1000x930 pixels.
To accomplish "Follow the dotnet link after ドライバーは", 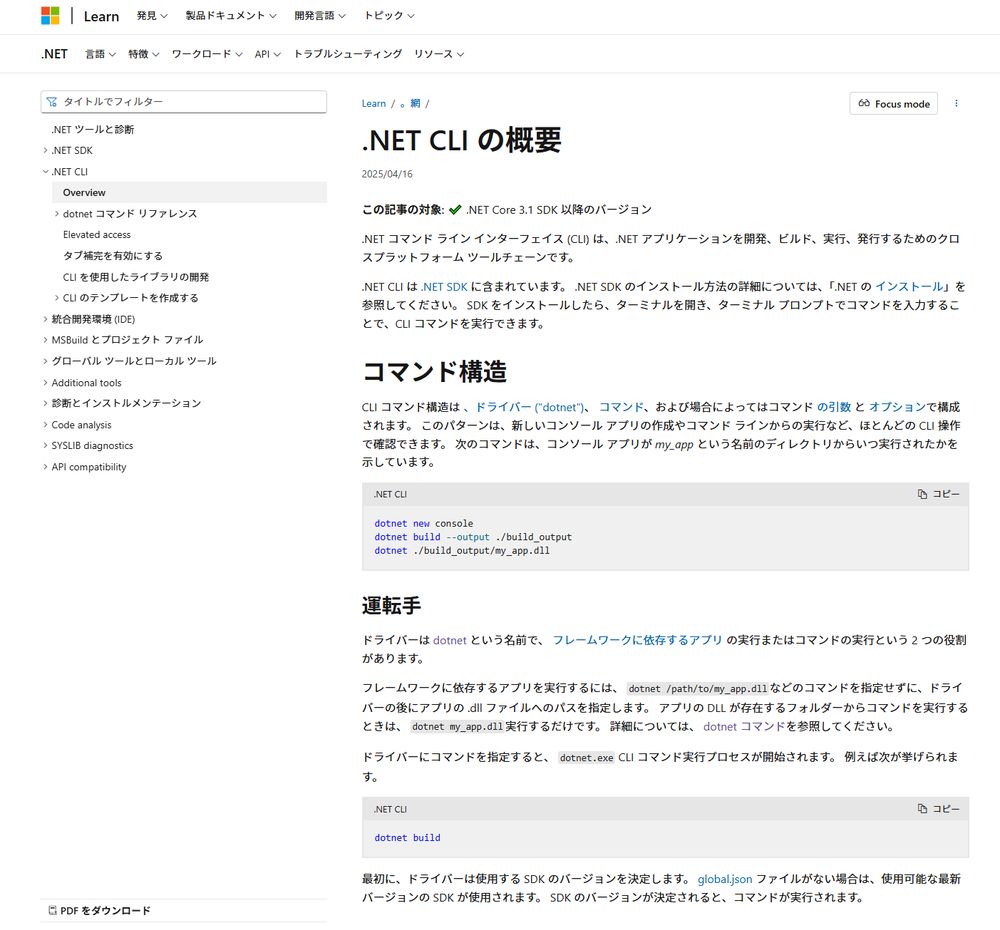I will 450,640.
